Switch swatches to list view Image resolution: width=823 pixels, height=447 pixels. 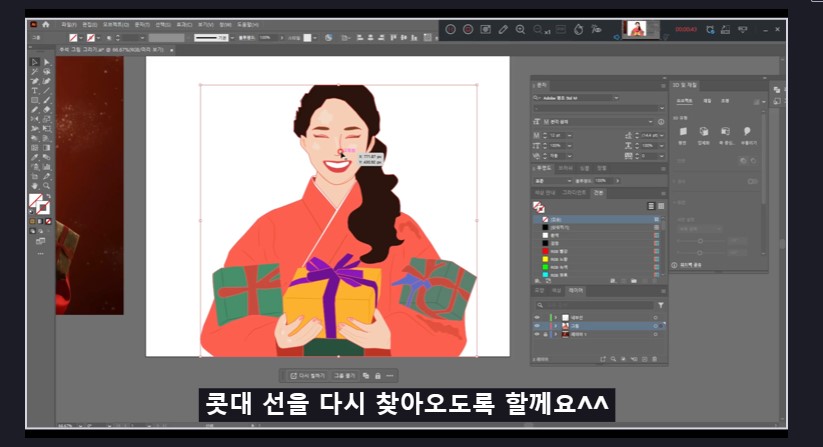pyautogui.click(x=651, y=206)
